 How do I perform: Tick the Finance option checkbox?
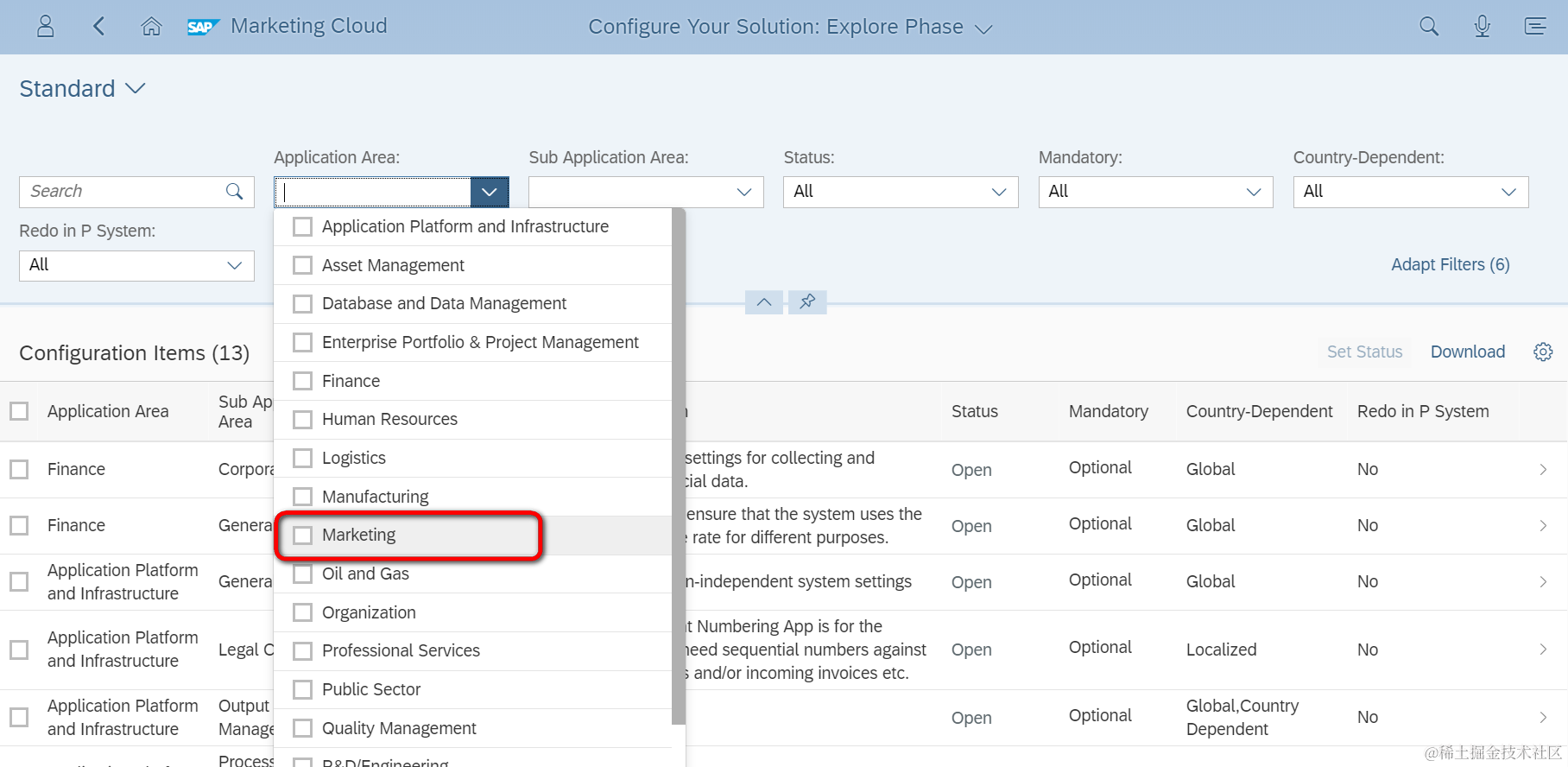pyautogui.click(x=302, y=381)
